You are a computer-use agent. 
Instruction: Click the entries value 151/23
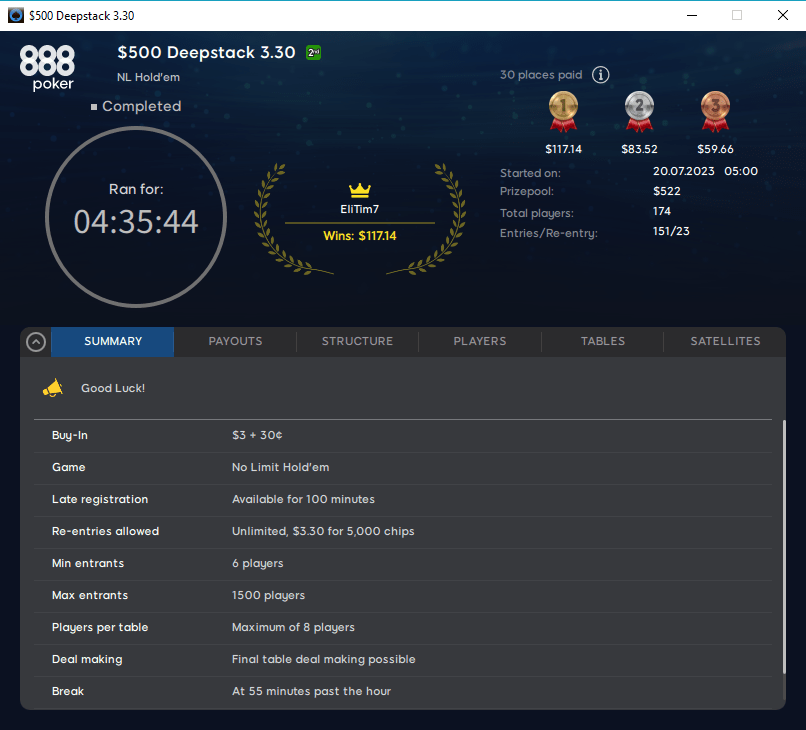click(671, 231)
